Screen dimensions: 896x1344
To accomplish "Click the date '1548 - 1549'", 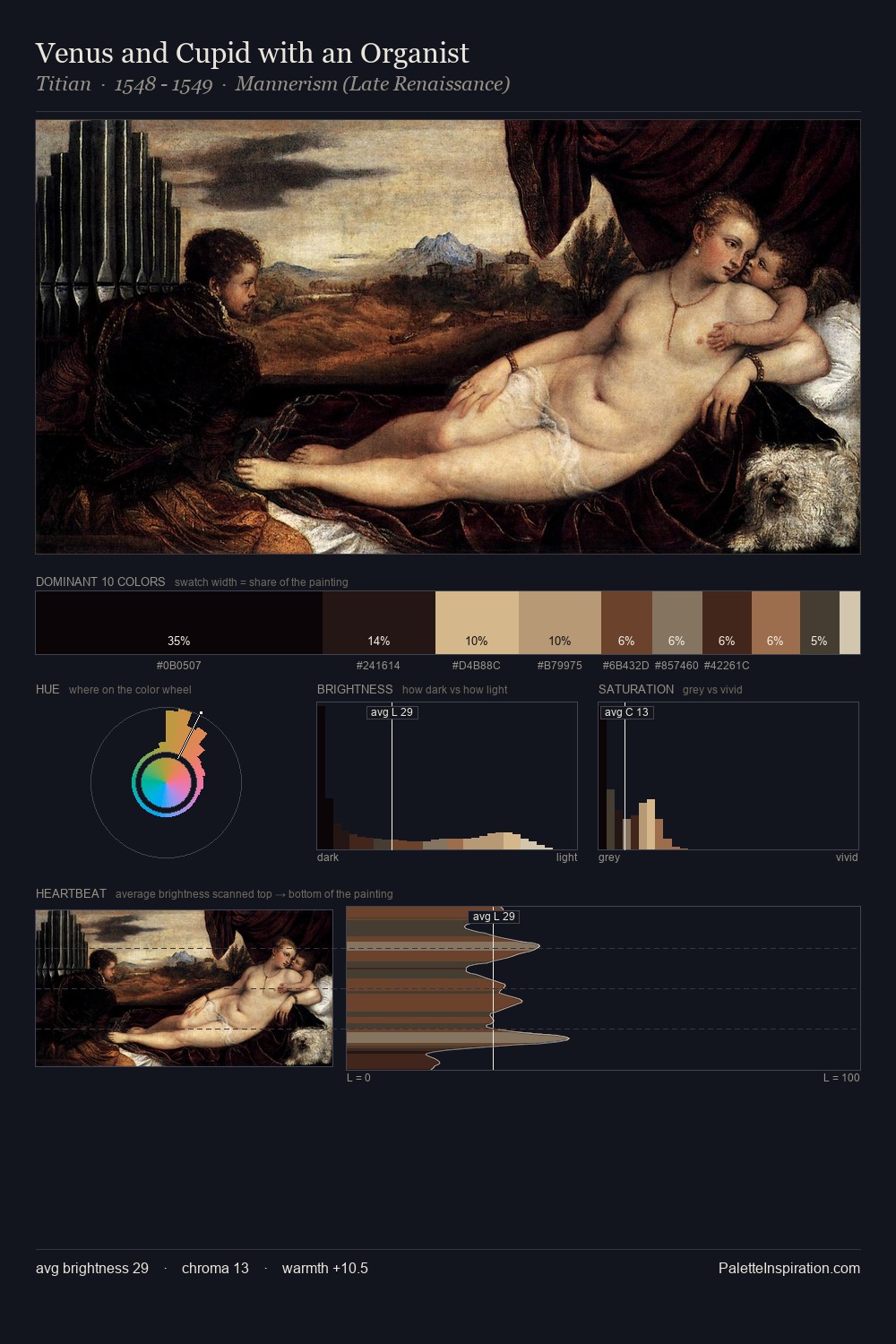I will click(x=163, y=84).
